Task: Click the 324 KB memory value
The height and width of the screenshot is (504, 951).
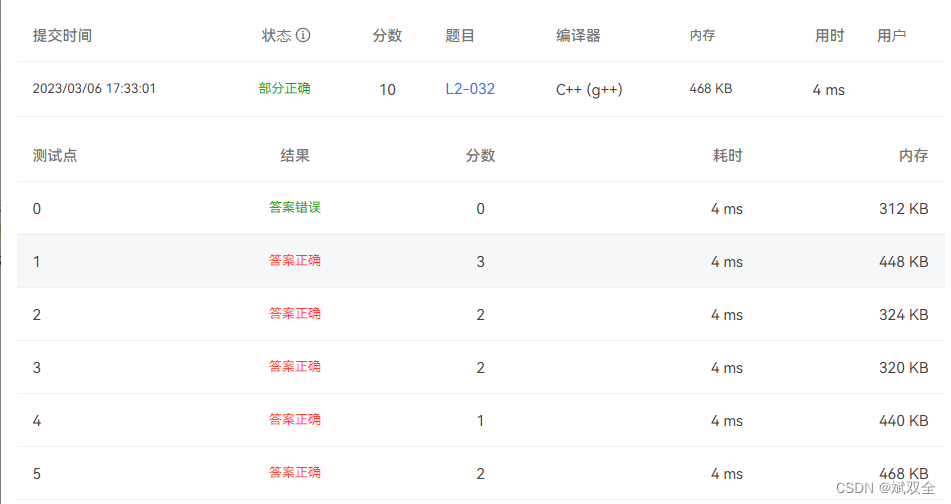Action: [x=904, y=315]
